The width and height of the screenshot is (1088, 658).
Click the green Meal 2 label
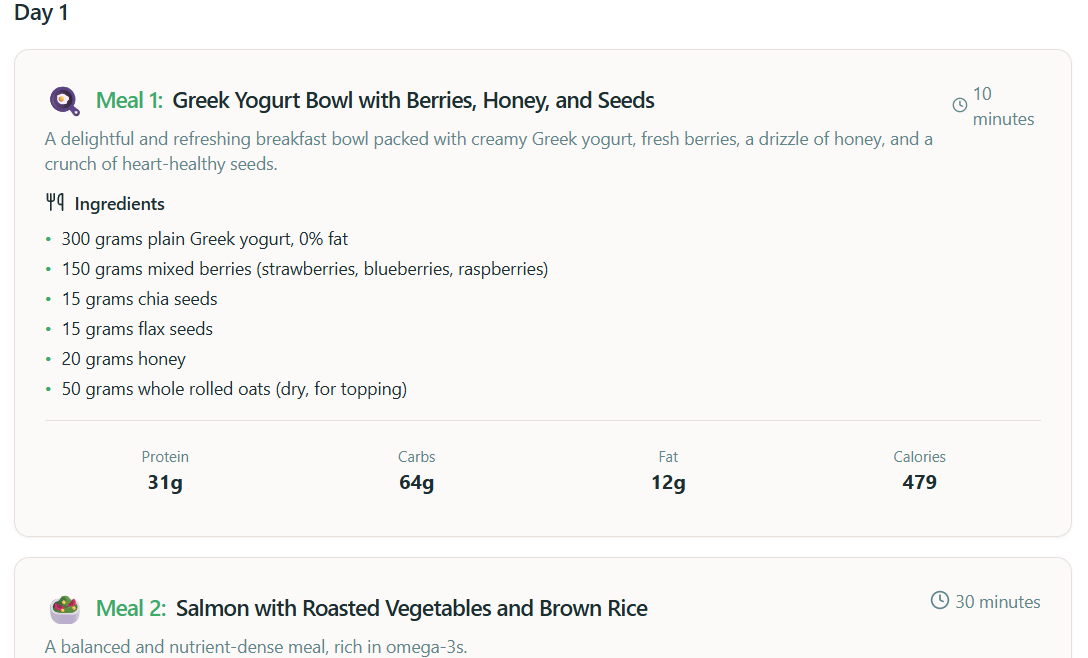(x=131, y=608)
